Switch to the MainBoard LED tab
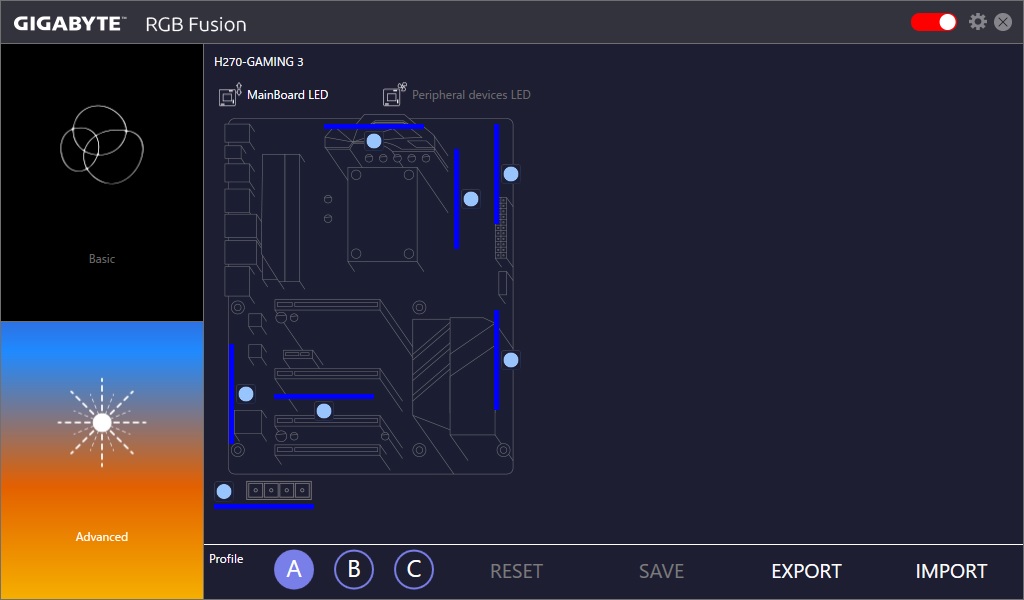The width and height of the screenshot is (1024, 600). click(288, 95)
